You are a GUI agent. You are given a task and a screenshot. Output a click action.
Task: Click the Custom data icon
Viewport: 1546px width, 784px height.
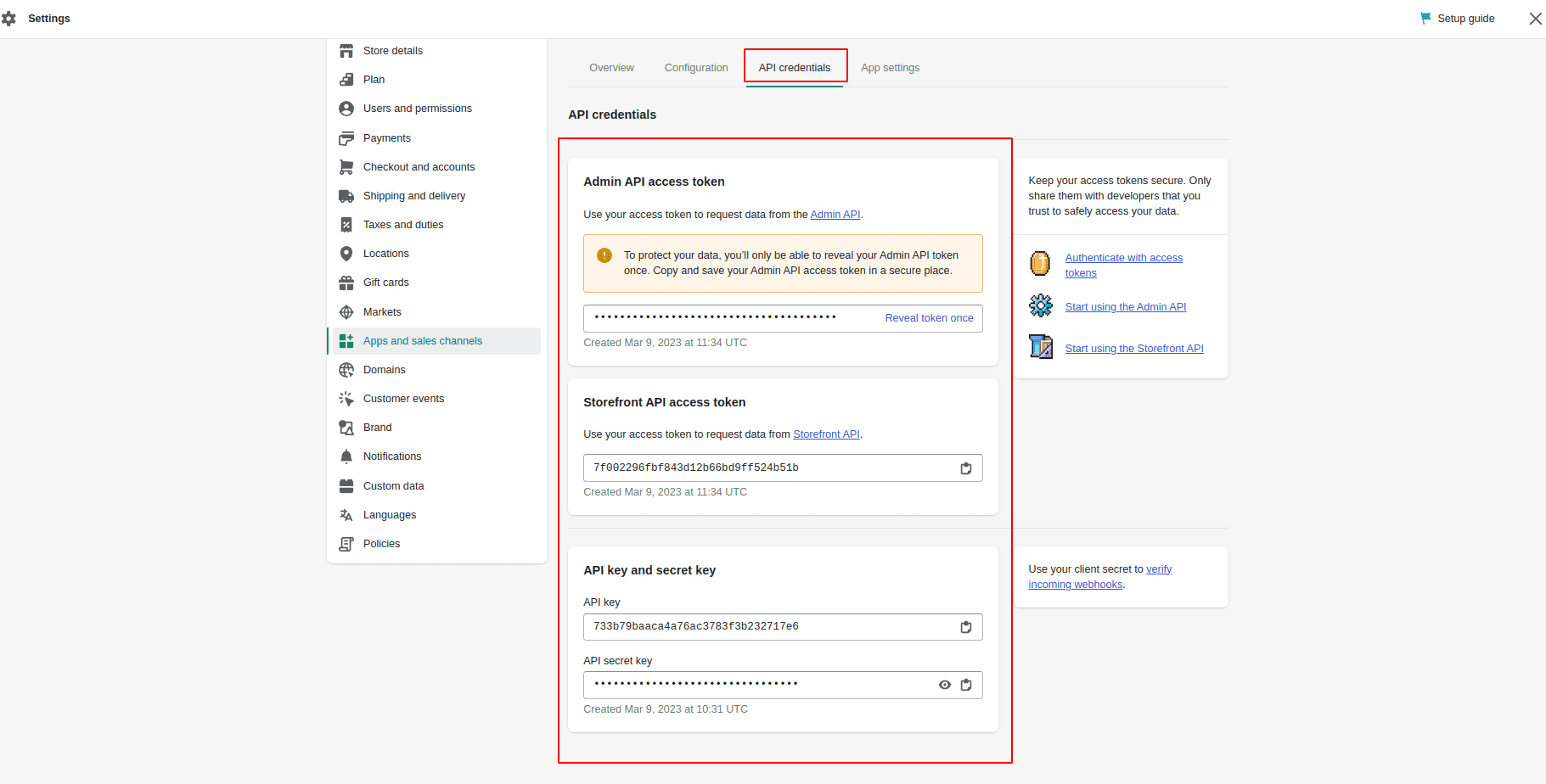346,486
